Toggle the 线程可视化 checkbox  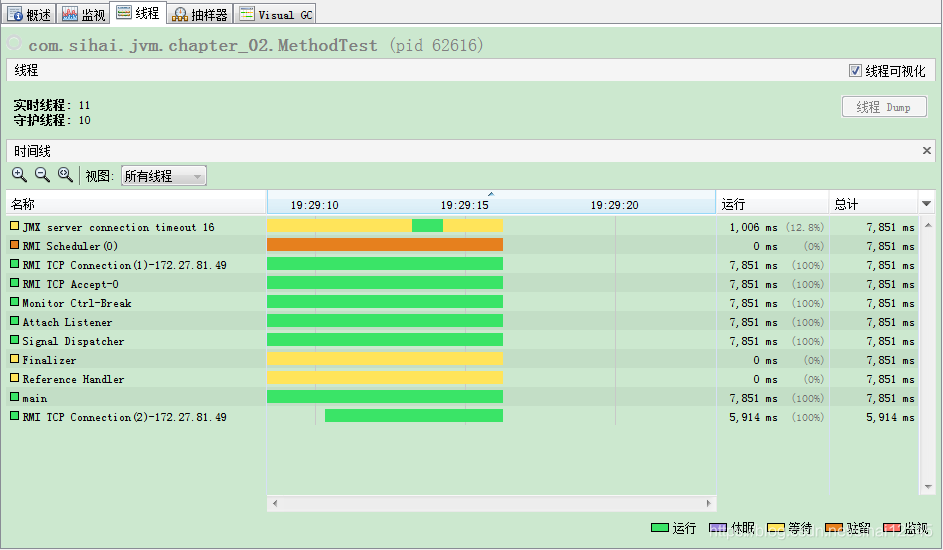(855, 71)
